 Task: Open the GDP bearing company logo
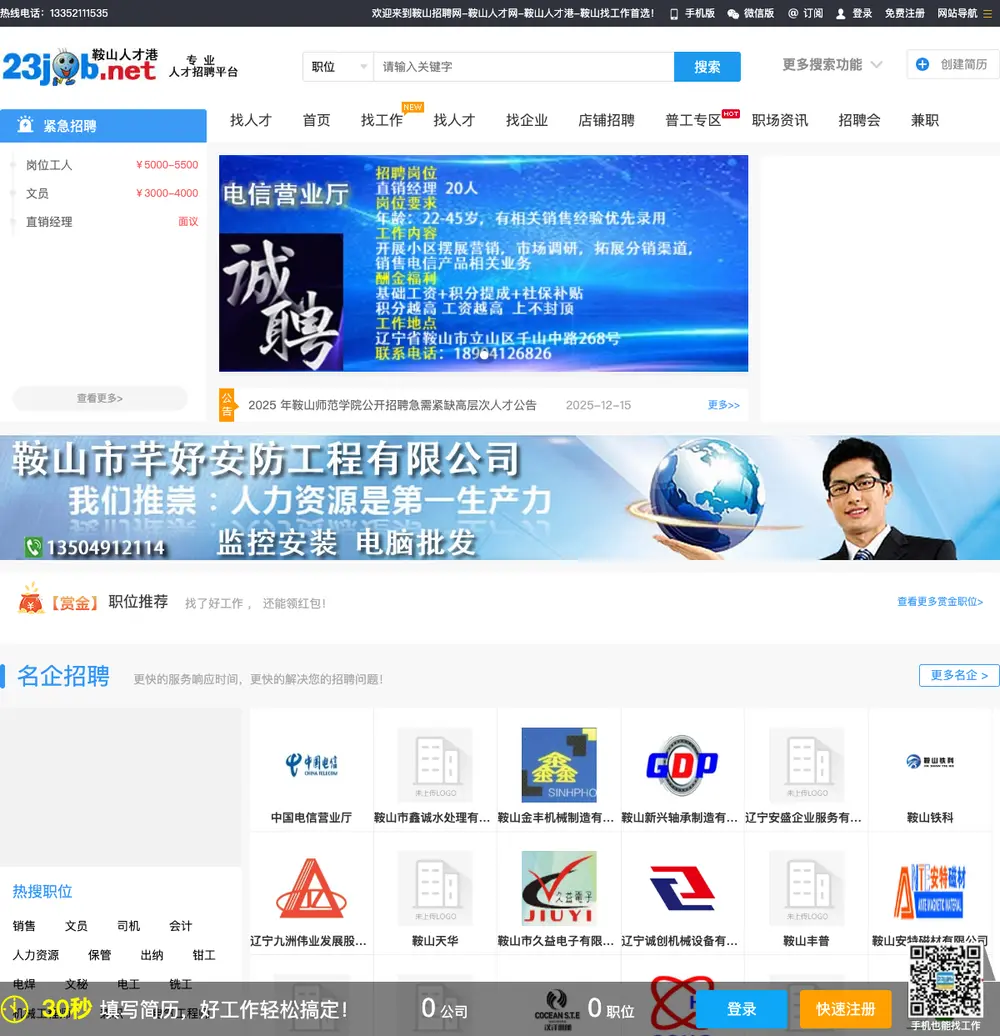(x=682, y=764)
